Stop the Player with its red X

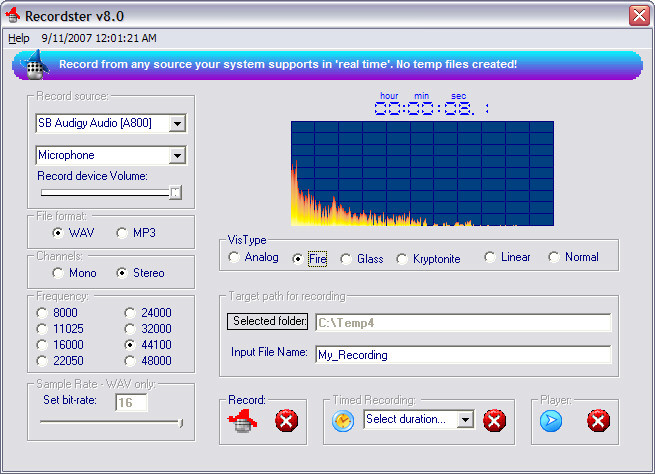coord(599,421)
